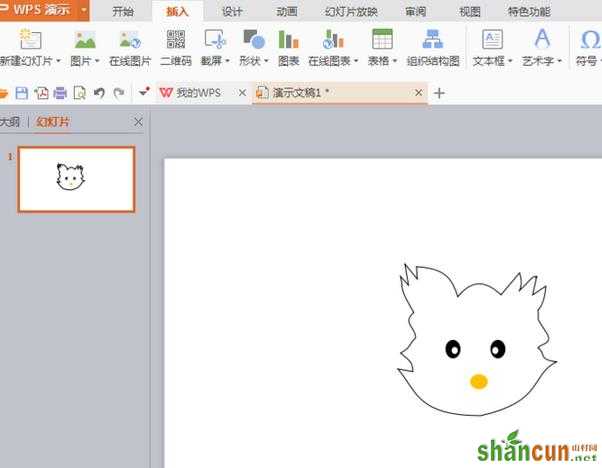Screen dimensions: 602x468
Task: Select the cat's right eye shape
Action: pyautogui.click(x=498, y=349)
